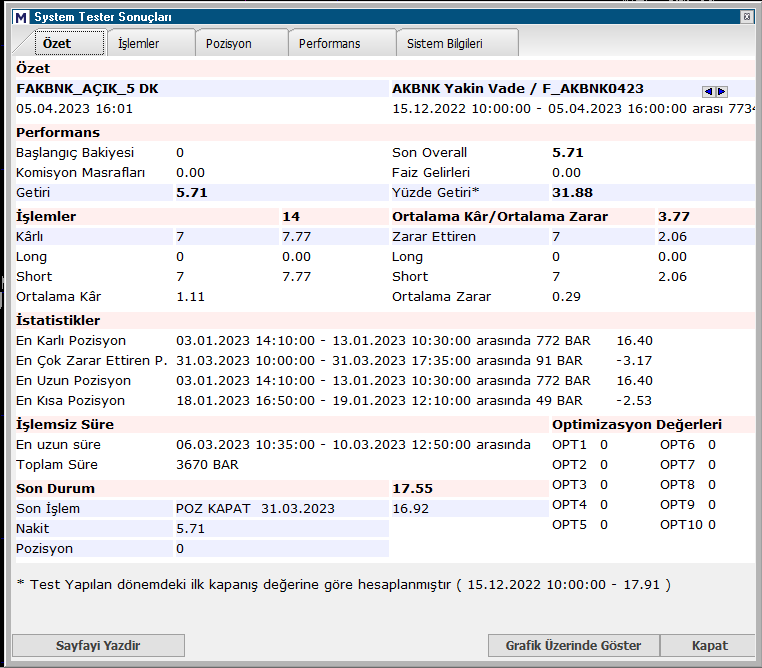Click the Faiz Gelirleri label
This screenshot has width=762, height=668.
[x=431, y=172]
